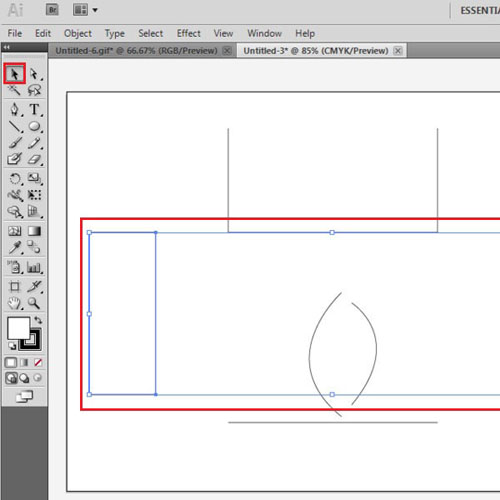Click the white Fill color swatch
Viewport: 500px width, 500px height.
tap(18, 328)
